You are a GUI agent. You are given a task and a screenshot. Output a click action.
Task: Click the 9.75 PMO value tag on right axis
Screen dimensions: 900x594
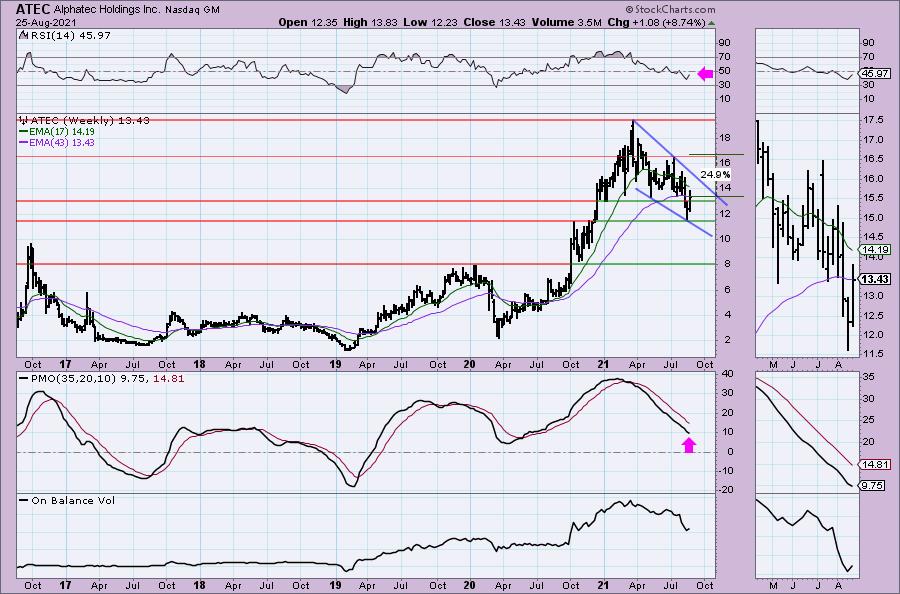click(871, 485)
